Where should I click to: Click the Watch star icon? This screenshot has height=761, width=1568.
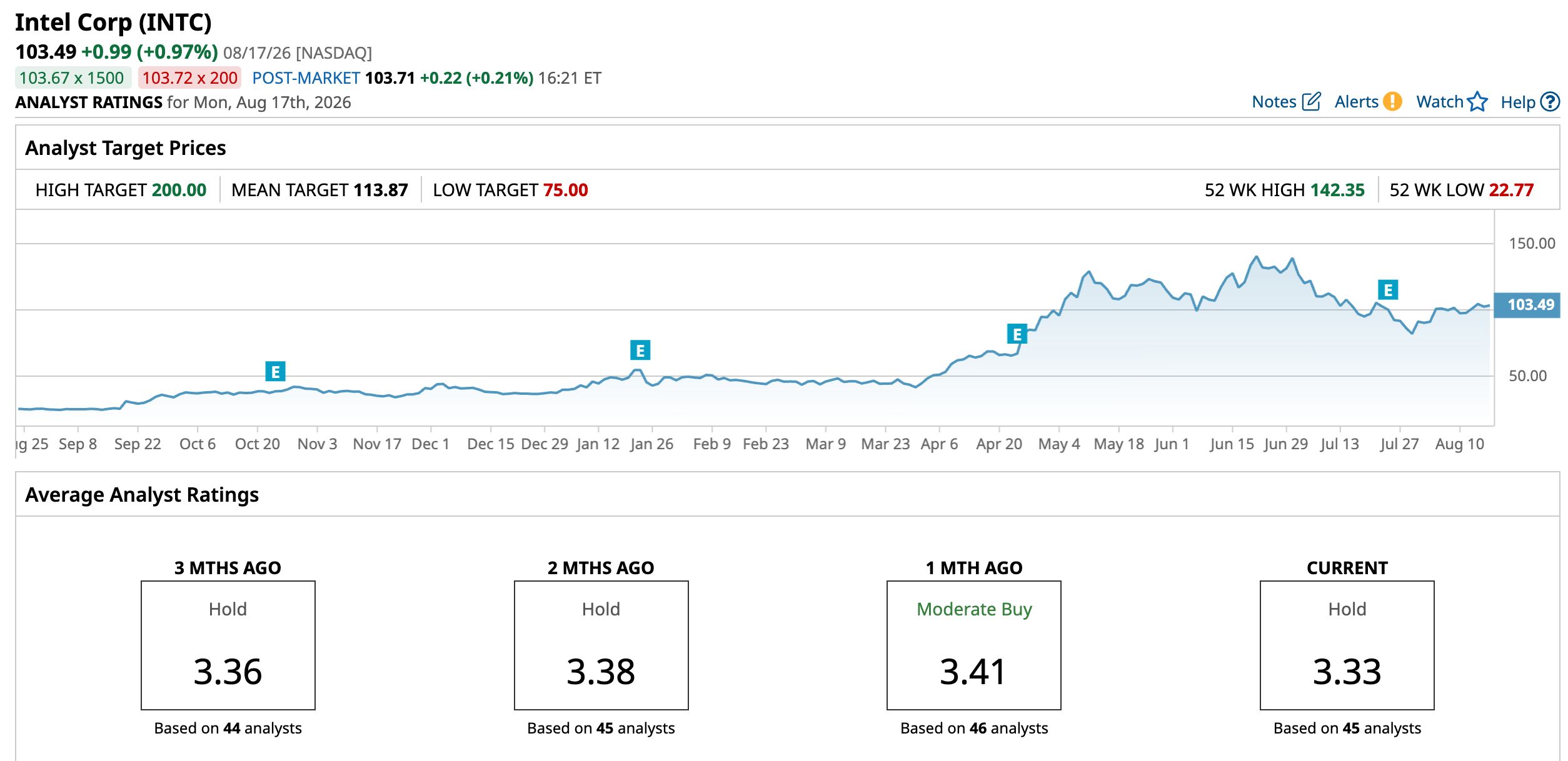pyautogui.click(x=1477, y=101)
